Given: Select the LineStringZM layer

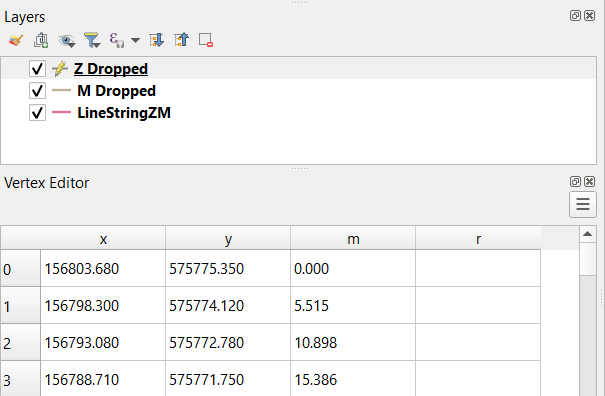Looking at the screenshot, I should [x=124, y=113].
